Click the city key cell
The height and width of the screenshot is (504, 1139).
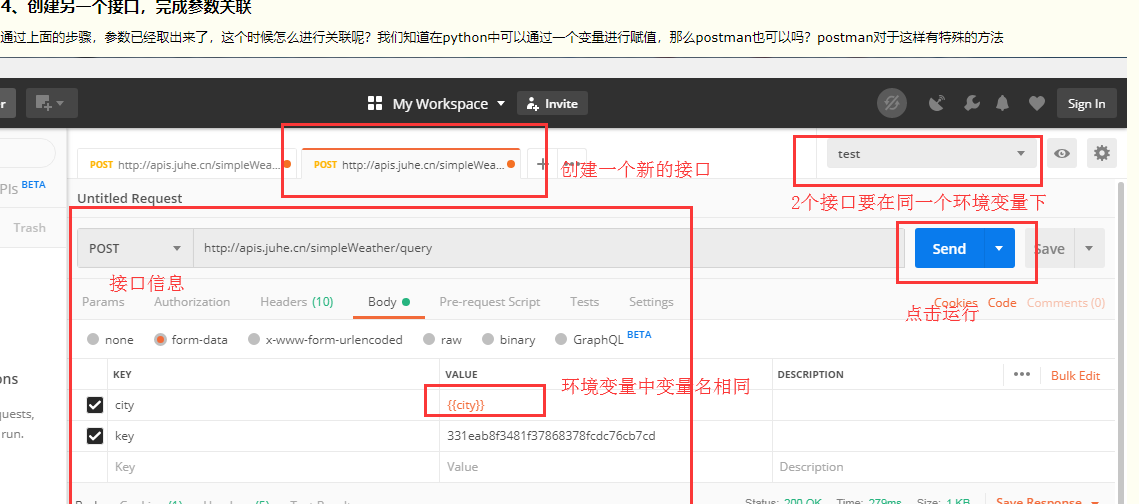click(x=273, y=405)
